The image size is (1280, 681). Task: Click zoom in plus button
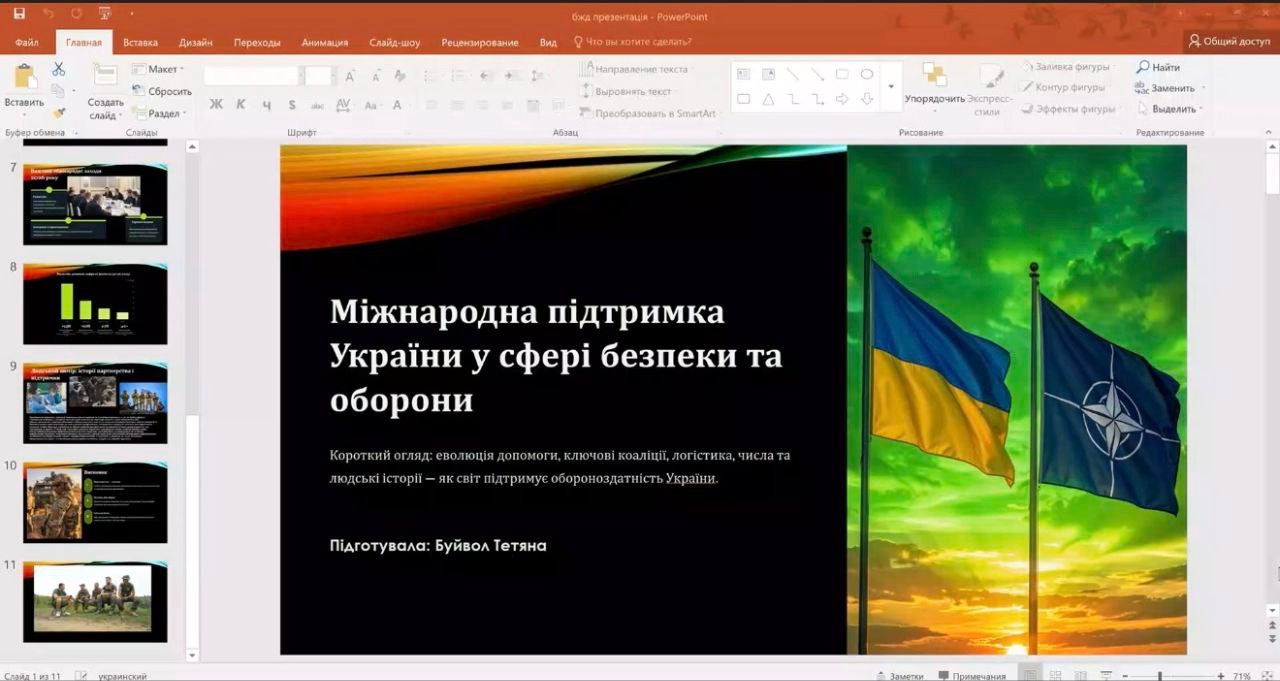(x=1220, y=676)
